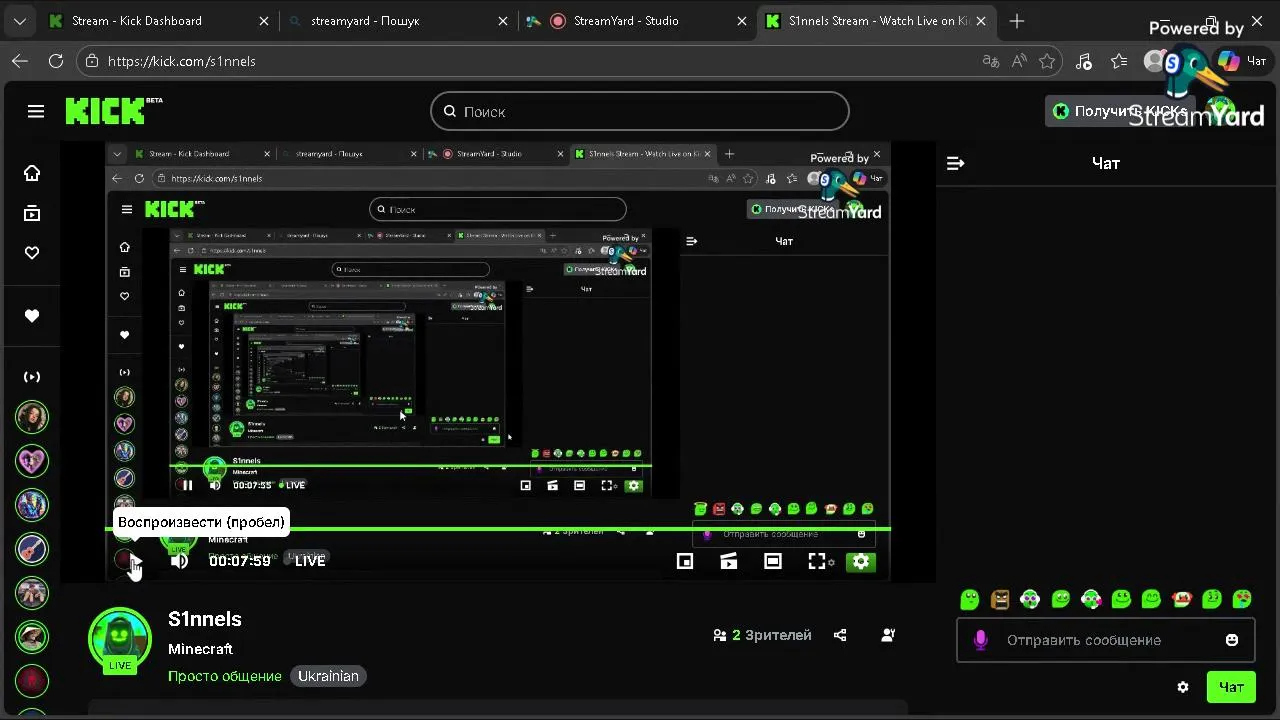Open a new browser tab

pos(1017,21)
